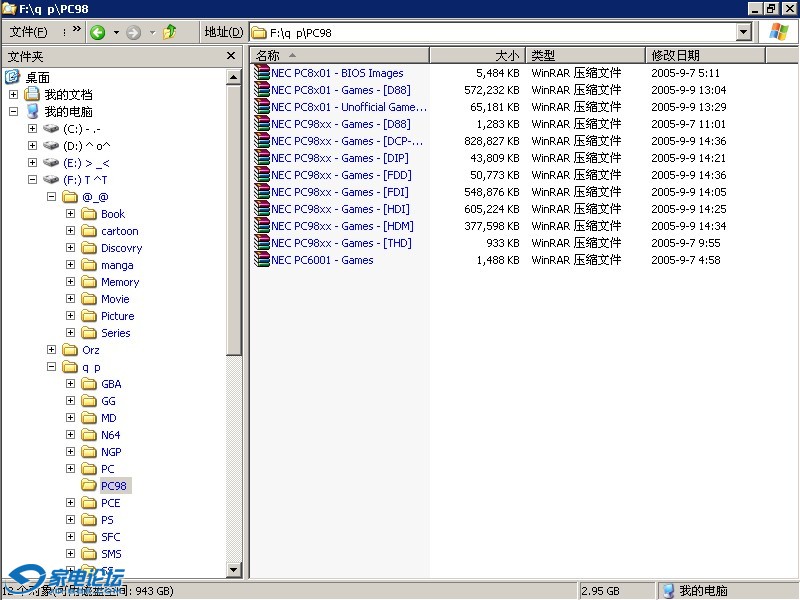Expand the GBA node in the folder tree
Image resolution: width=800 pixels, height=600 pixels.
68,384
